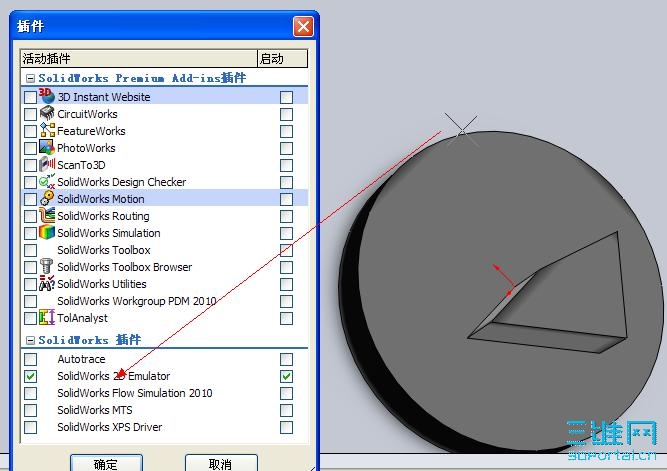This screenshot has width=667, height=471.
Task: Select the SolidWorks Workgroup PDM 2010 text
Action: 137,301
